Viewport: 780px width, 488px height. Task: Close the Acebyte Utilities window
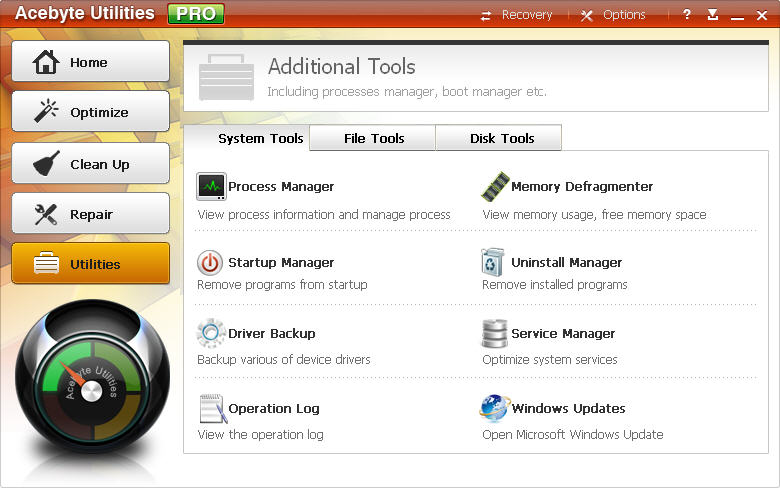click(762, 15)
